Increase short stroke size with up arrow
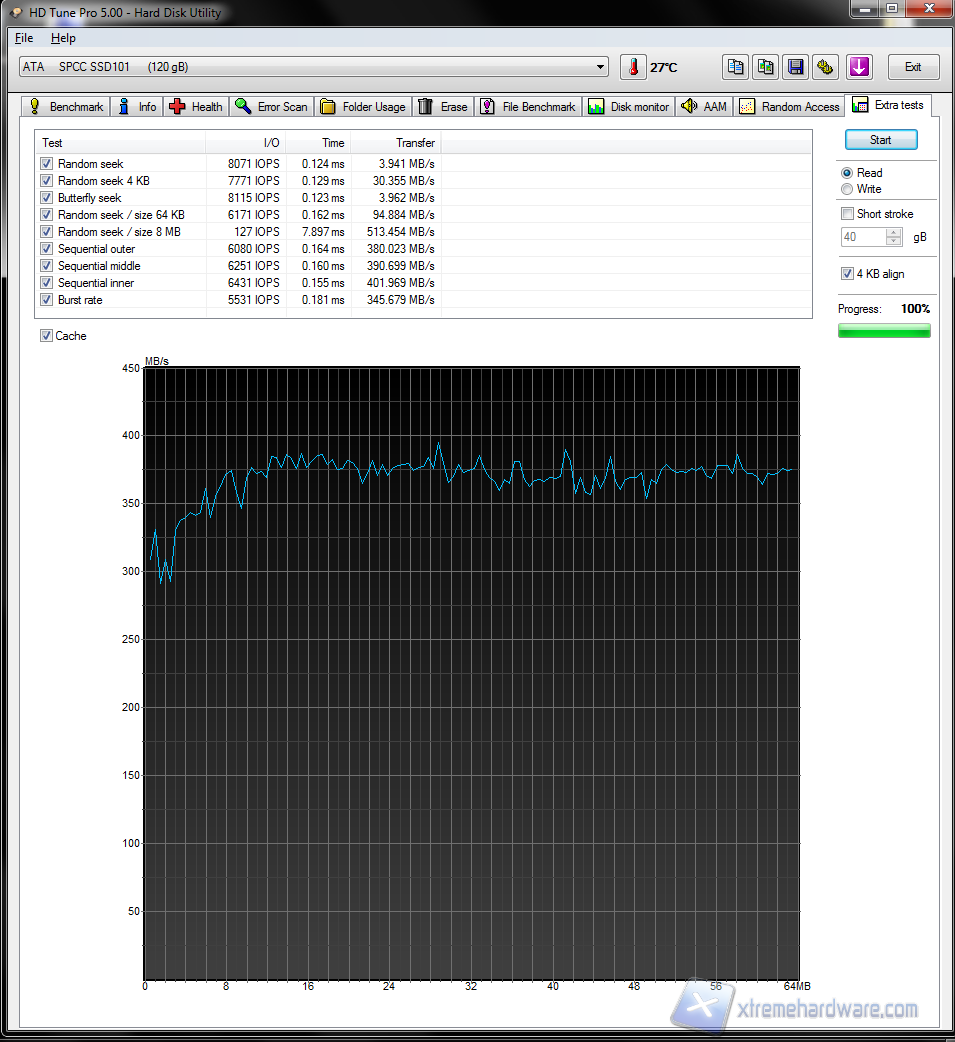Screen dimensions: 955x1042 (893, 233)
